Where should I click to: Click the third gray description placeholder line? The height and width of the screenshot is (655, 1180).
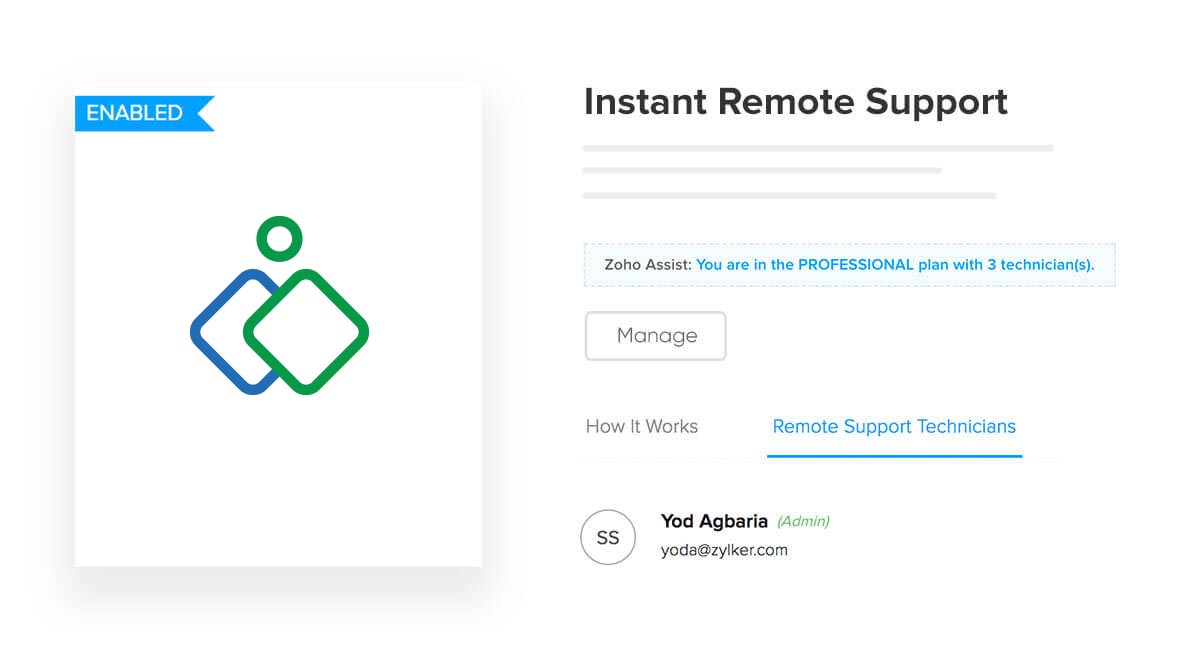789,196
